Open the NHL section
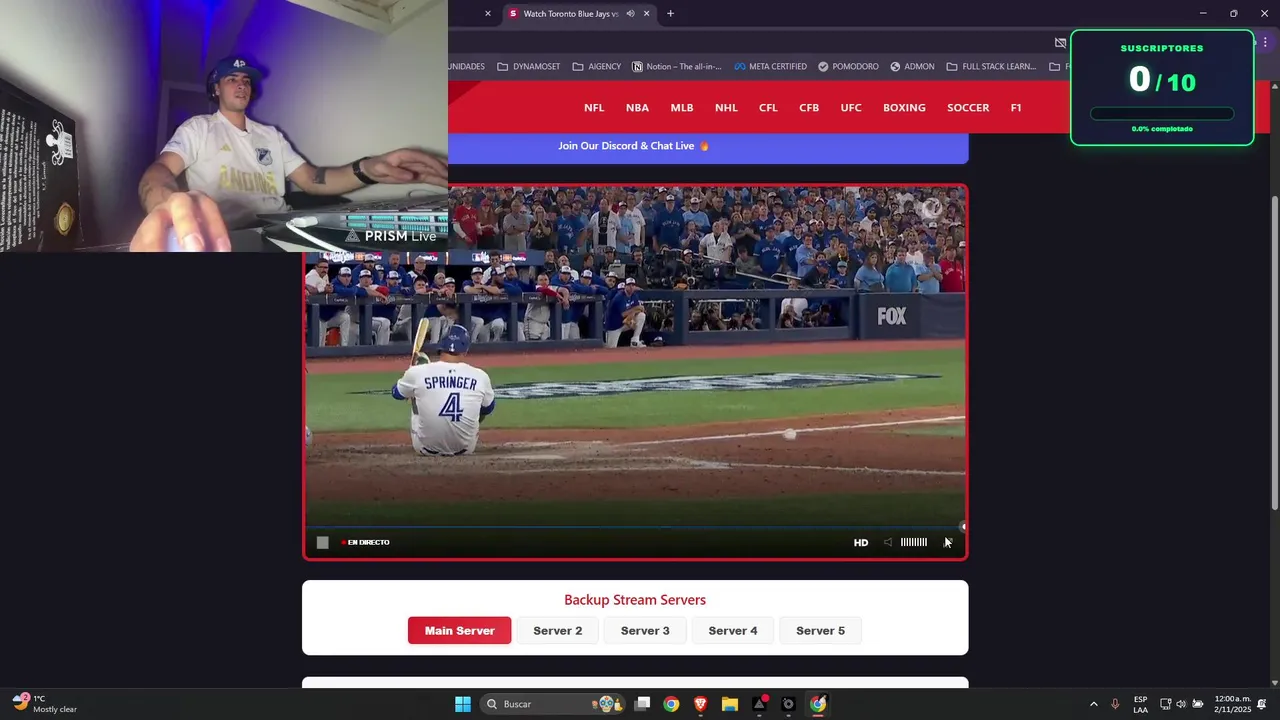Screen dimensions: 1280x720 (726, 108)
